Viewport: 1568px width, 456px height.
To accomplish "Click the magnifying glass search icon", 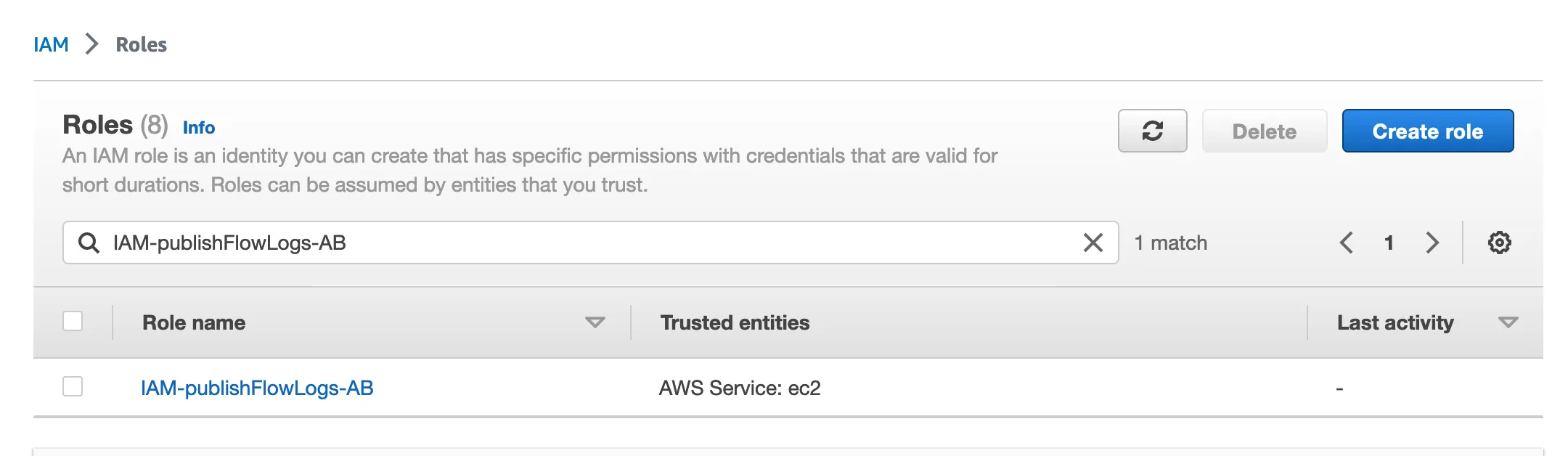I will coord(89,243).
